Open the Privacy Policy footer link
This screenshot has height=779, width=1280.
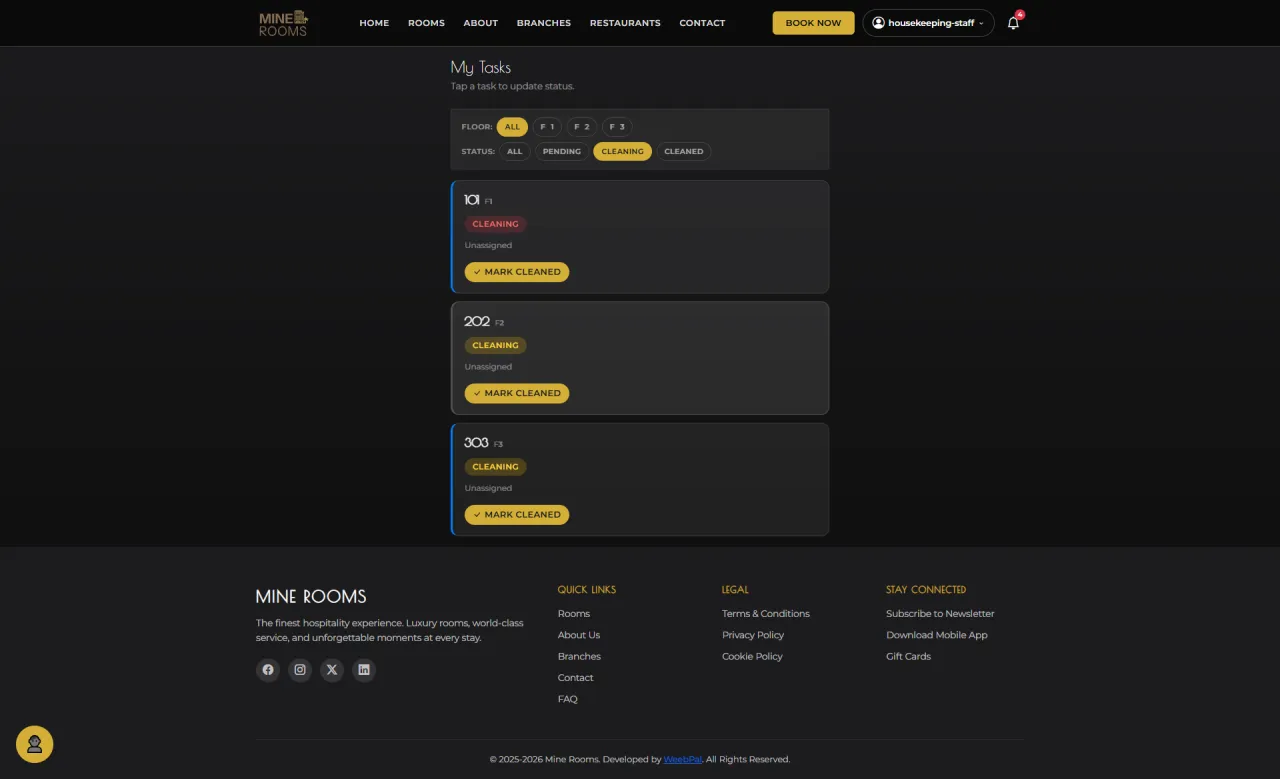[x=753, y=635]
